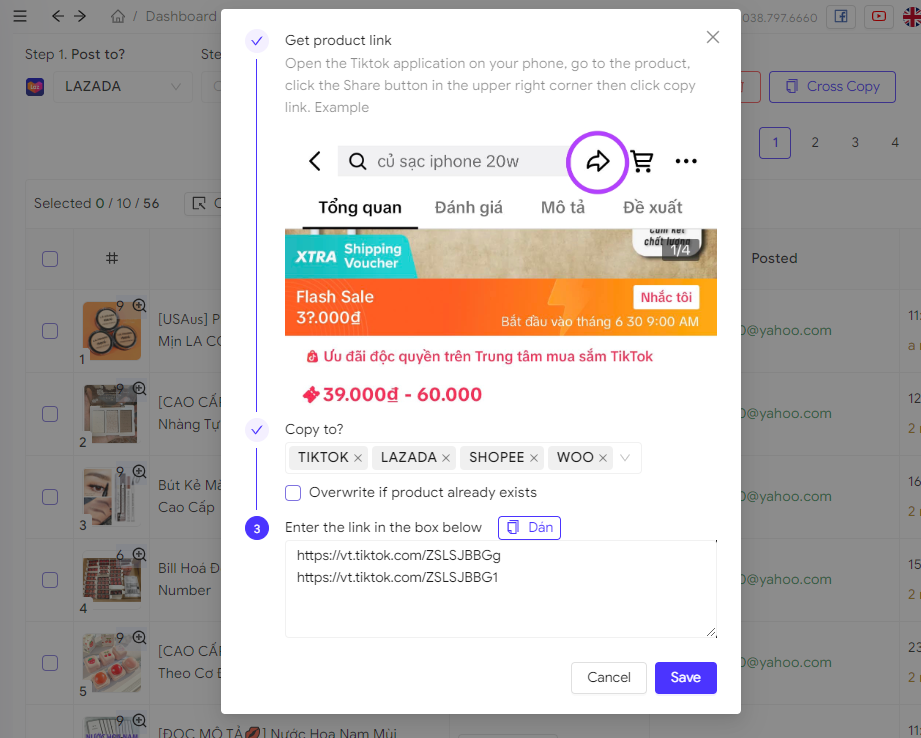The image size is (921, 738).
Task: Remove the LAZADA tag
Action: (446, 458)
